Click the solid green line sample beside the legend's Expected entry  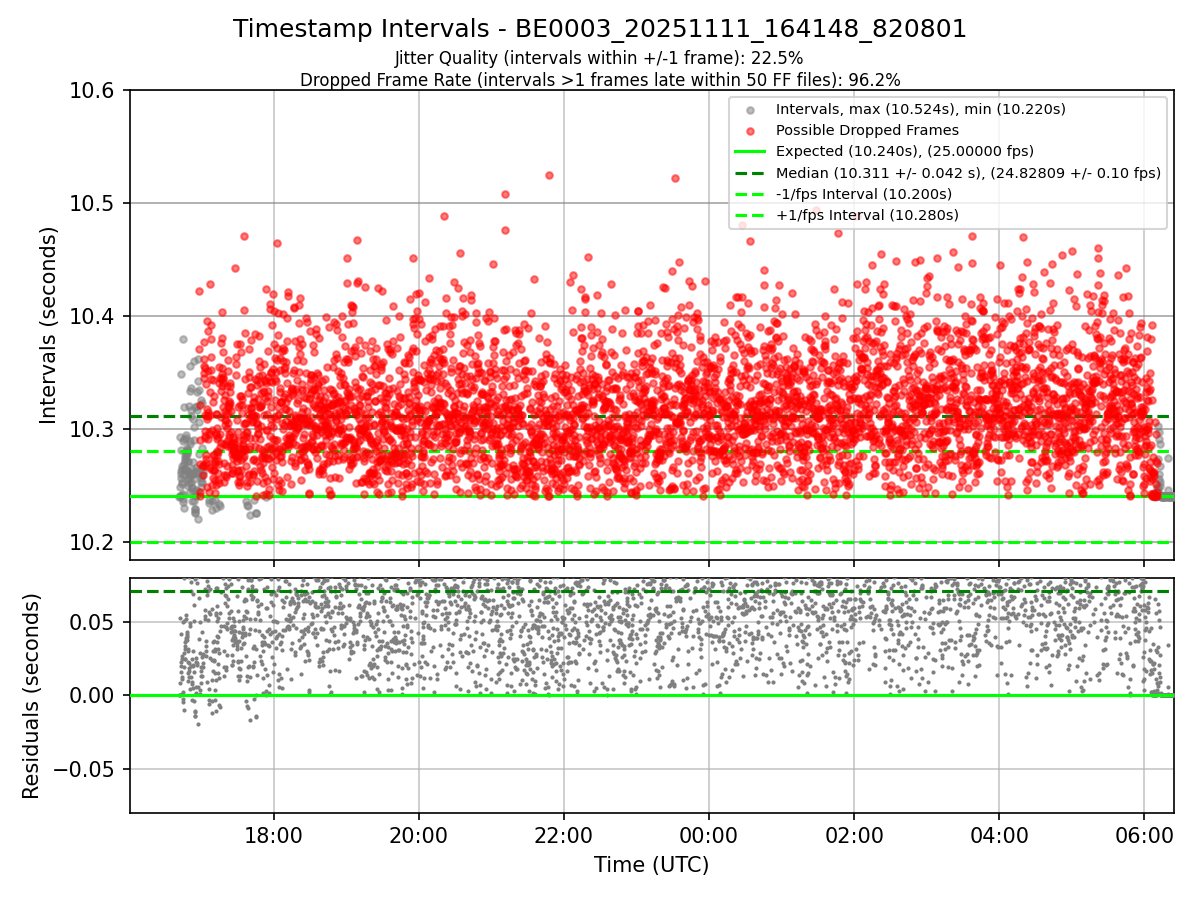(750, 151)
